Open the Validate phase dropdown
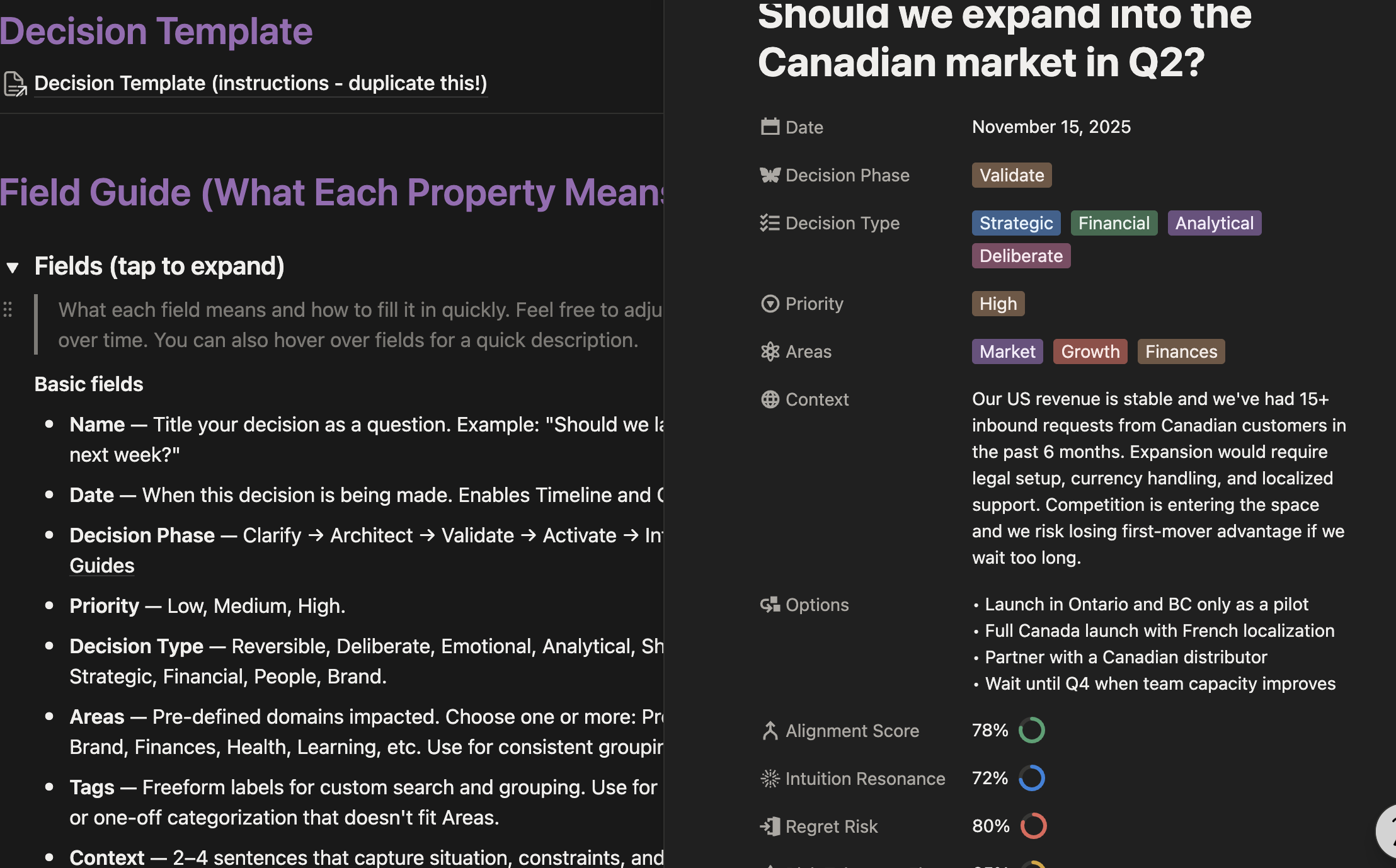The image size is (1396, 868). [x=1011, y=175]
